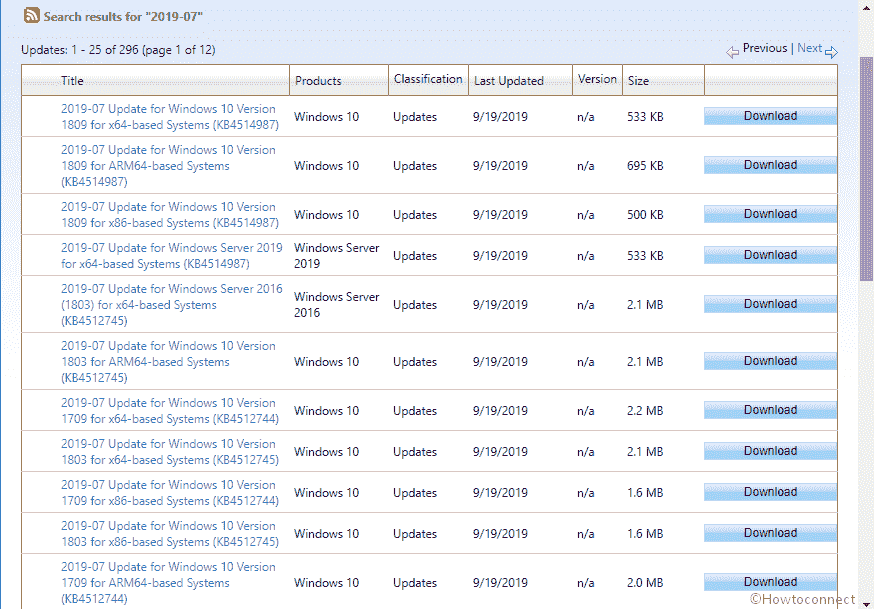Download the 1803 ARM64 update (2.1 MB)
Image resolution: width=874 pixels, height=609 pixels.
tap(770, 361)
